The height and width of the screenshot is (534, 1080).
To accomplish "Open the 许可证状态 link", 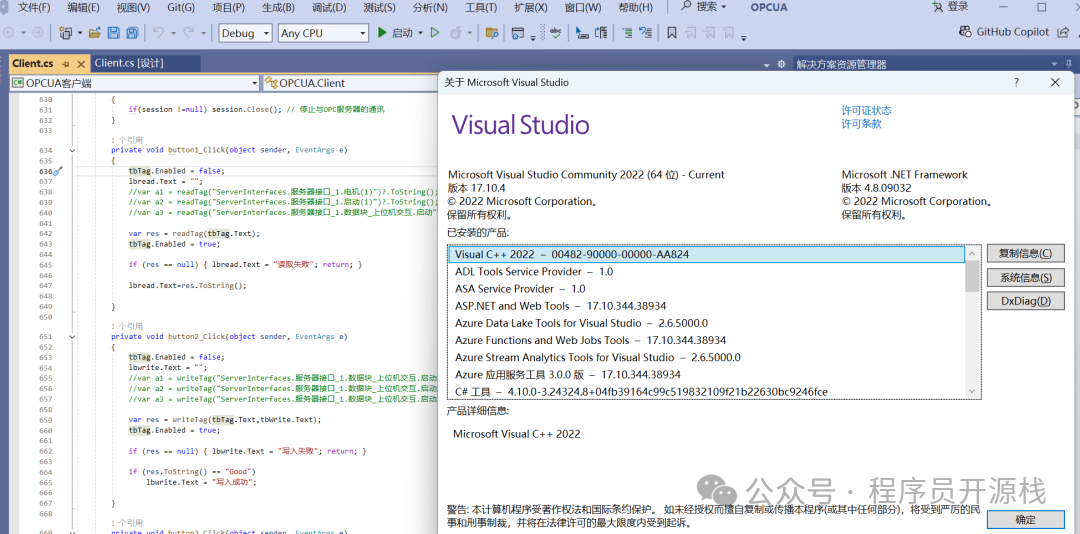I will pyautogui.click(x=866, y=110).
